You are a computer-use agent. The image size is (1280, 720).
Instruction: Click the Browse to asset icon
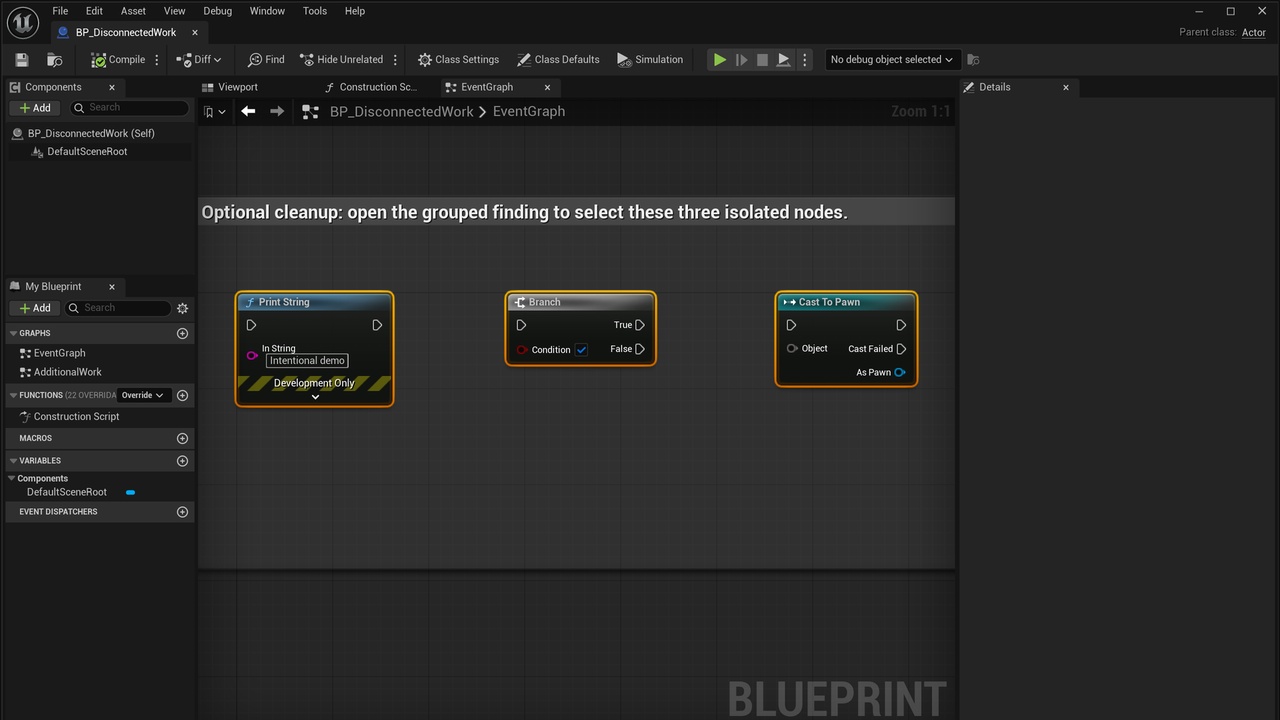pos(55,60)
